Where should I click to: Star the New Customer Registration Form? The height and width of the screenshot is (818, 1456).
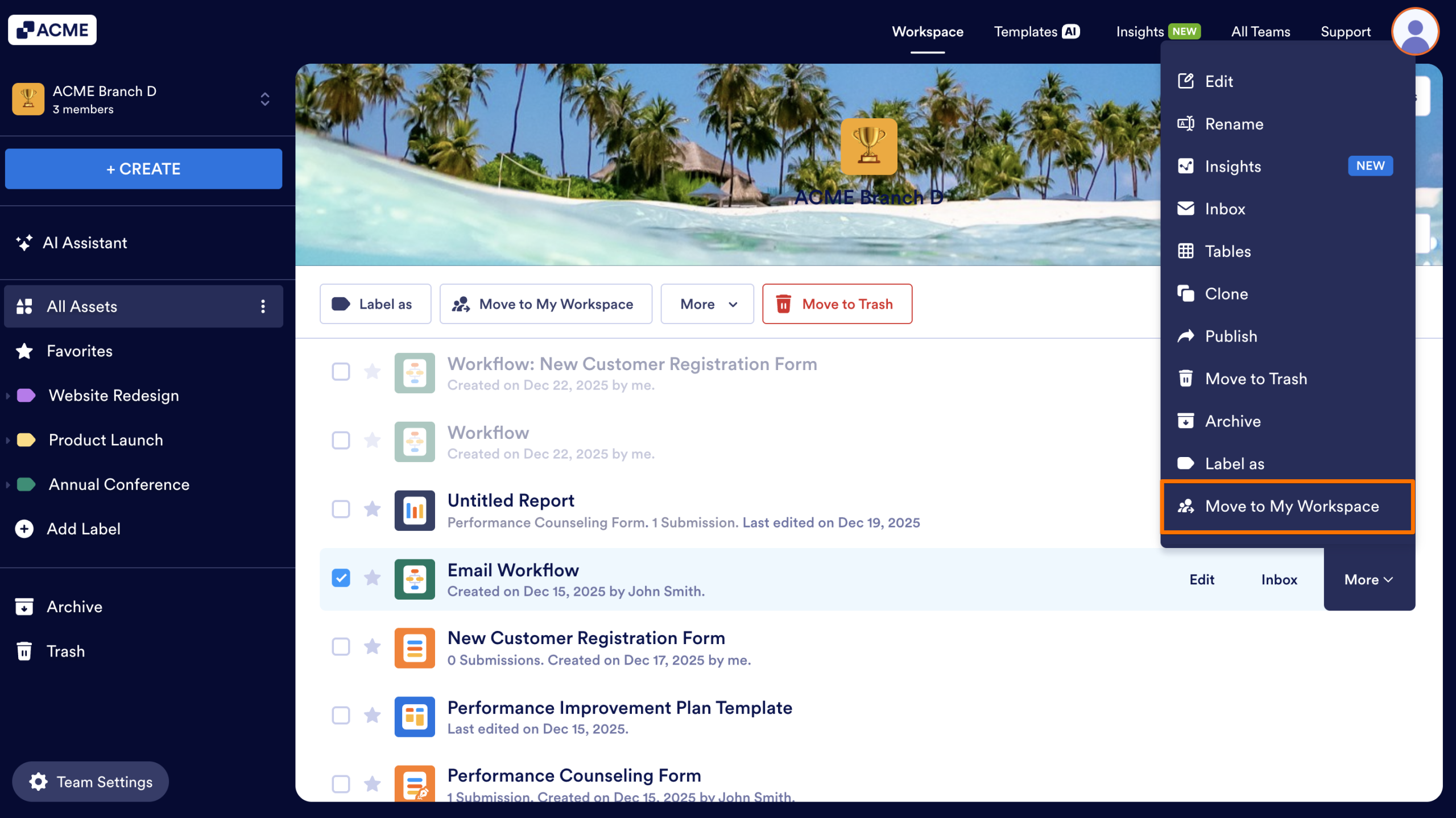(x=373, y=646)
